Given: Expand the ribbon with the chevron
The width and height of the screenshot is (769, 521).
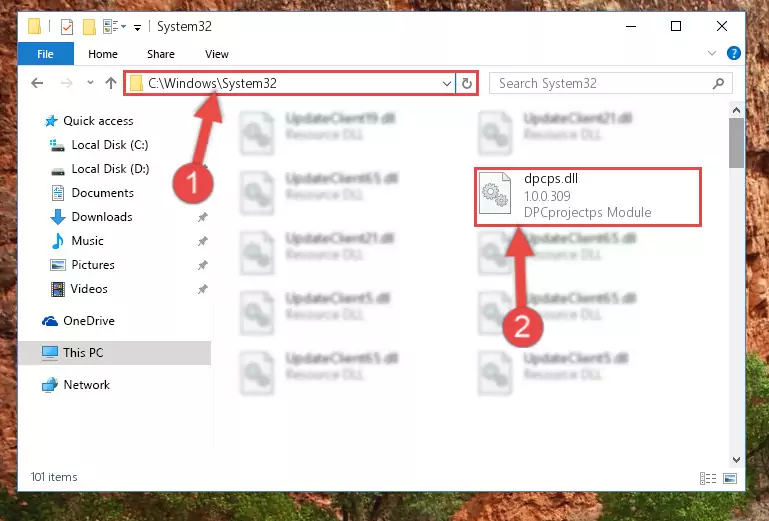Looking at the screenshot, I should pos(712,53).
